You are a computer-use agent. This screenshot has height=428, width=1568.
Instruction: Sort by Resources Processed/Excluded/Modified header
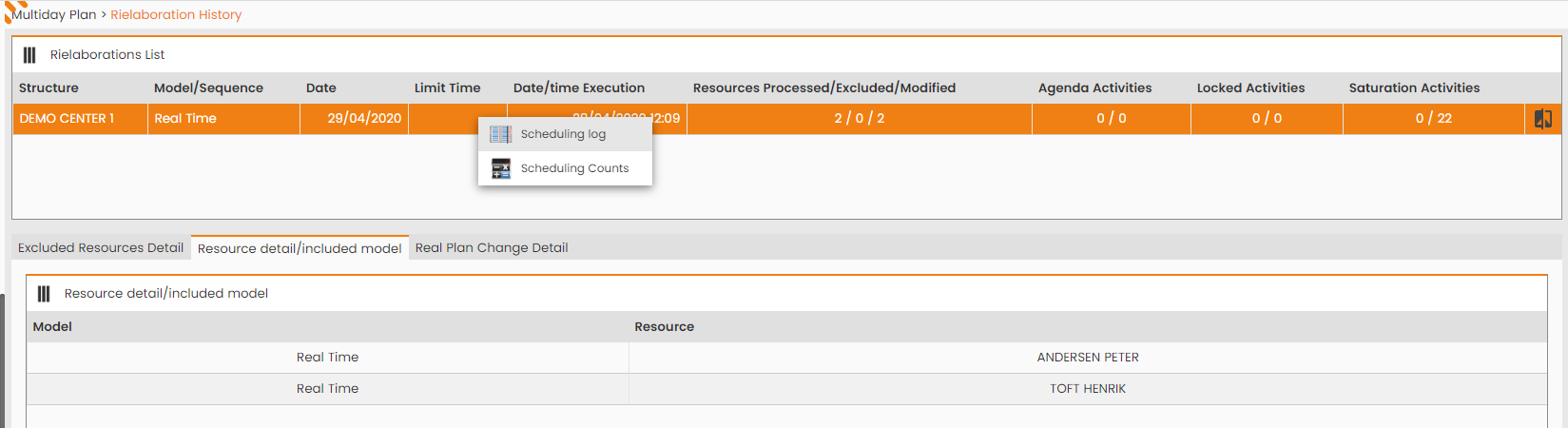(824, 88)
